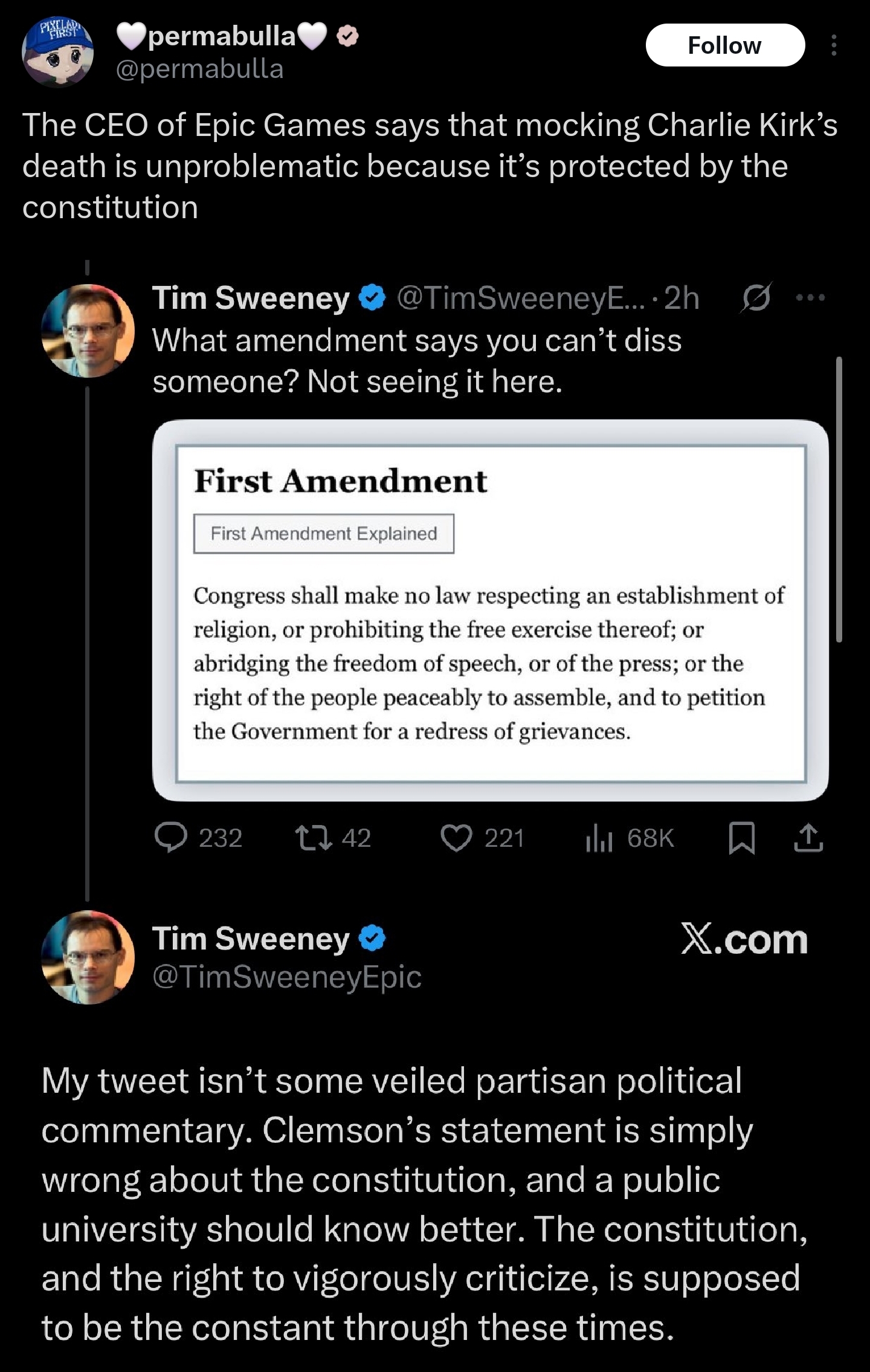The height and width of the screenshot is (1372, 870).
Task: Open the three-dot options menu beside Follow
Action: [834, 45]
